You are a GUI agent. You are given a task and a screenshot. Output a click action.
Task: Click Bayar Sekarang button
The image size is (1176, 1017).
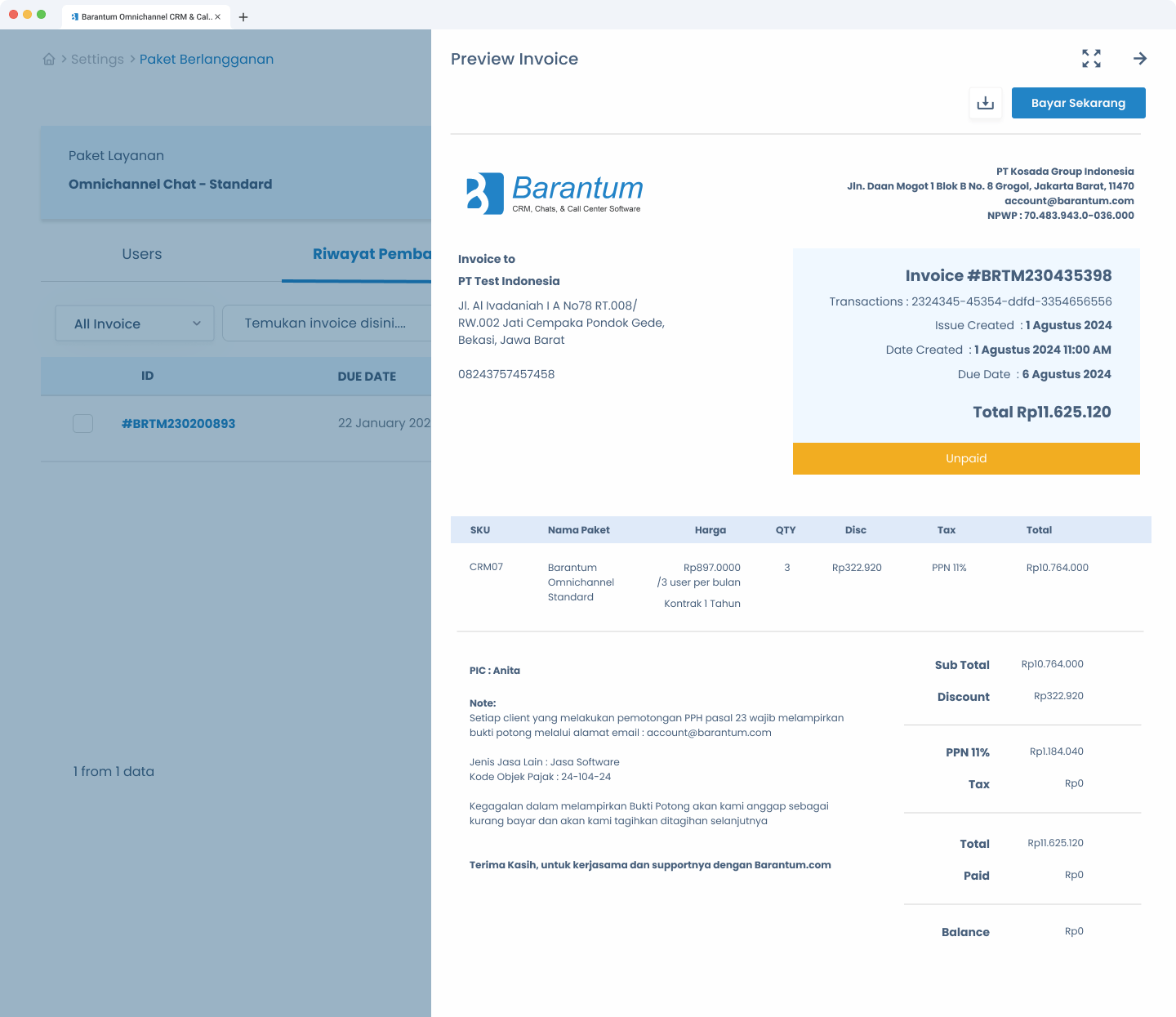pos(1078,103)
